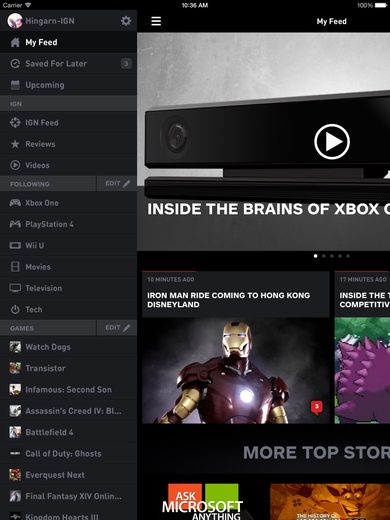Read Iron Man Ride Hong Kong Disneyland story

[x=228, y=300]
